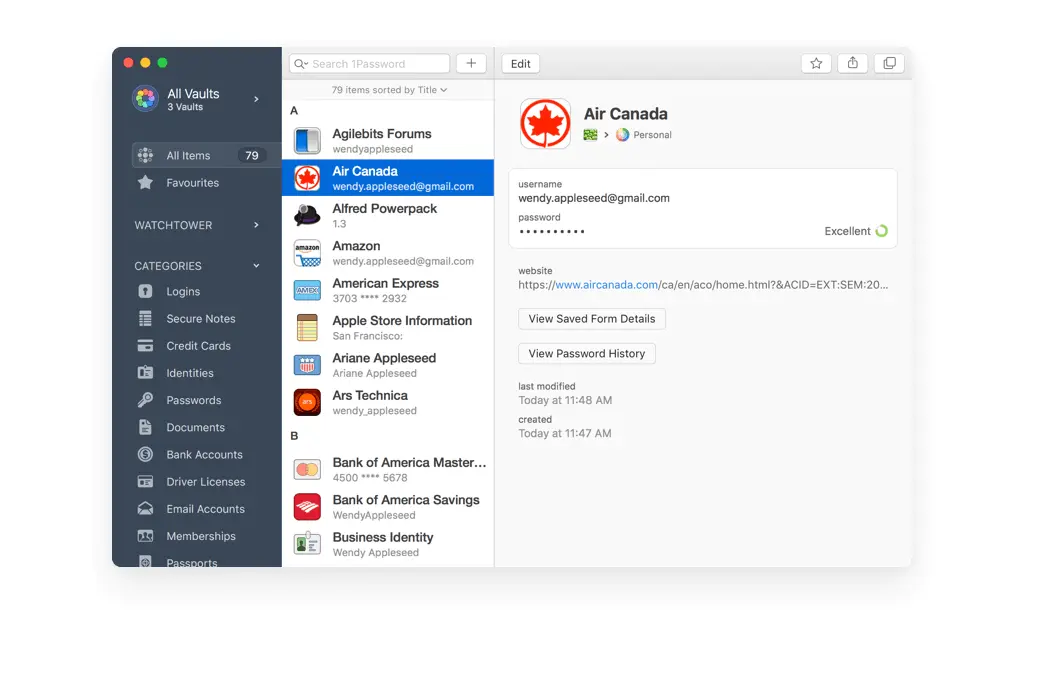
Task: Click the password strength ring indicator
Action: [x=881, y=231]
